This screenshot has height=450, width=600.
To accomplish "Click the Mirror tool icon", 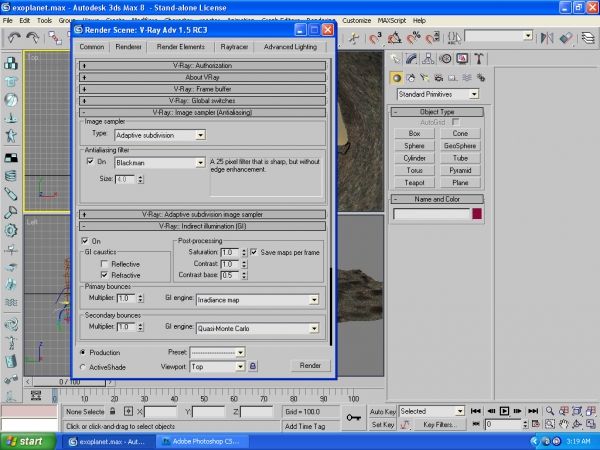I will [x=547, y=38].
